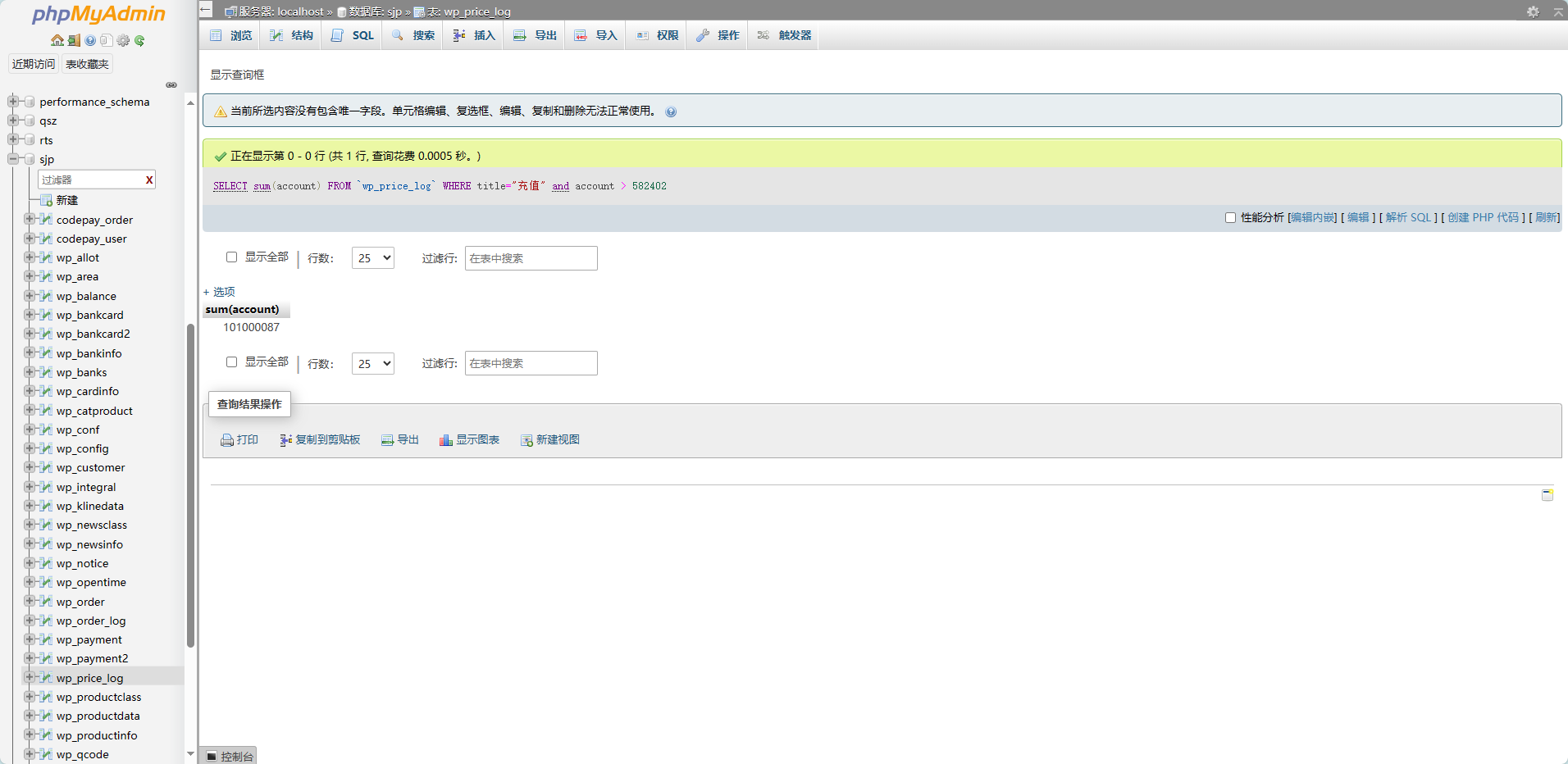Click the 近期访问 button
Screen dimensions: 1568x764
[34, 64]
